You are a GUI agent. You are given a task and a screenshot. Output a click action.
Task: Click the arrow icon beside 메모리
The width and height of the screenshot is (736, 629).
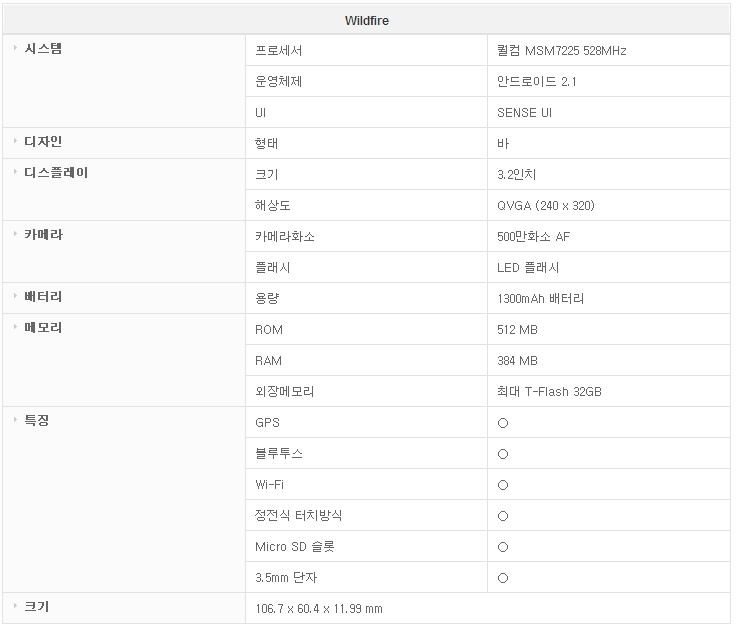click(15, 328)
